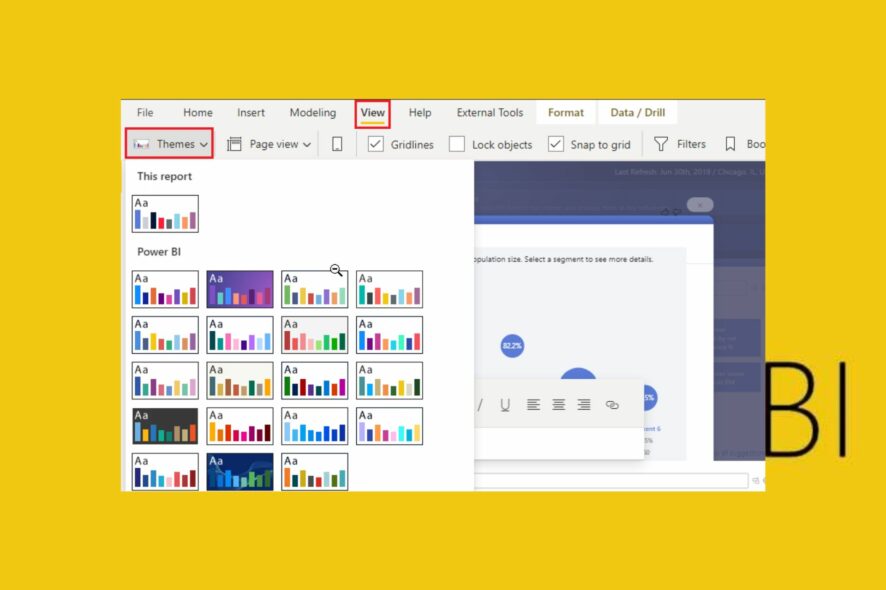886x590 pixels.
Task: Switch to Mobile layout view
Action: 337,143
